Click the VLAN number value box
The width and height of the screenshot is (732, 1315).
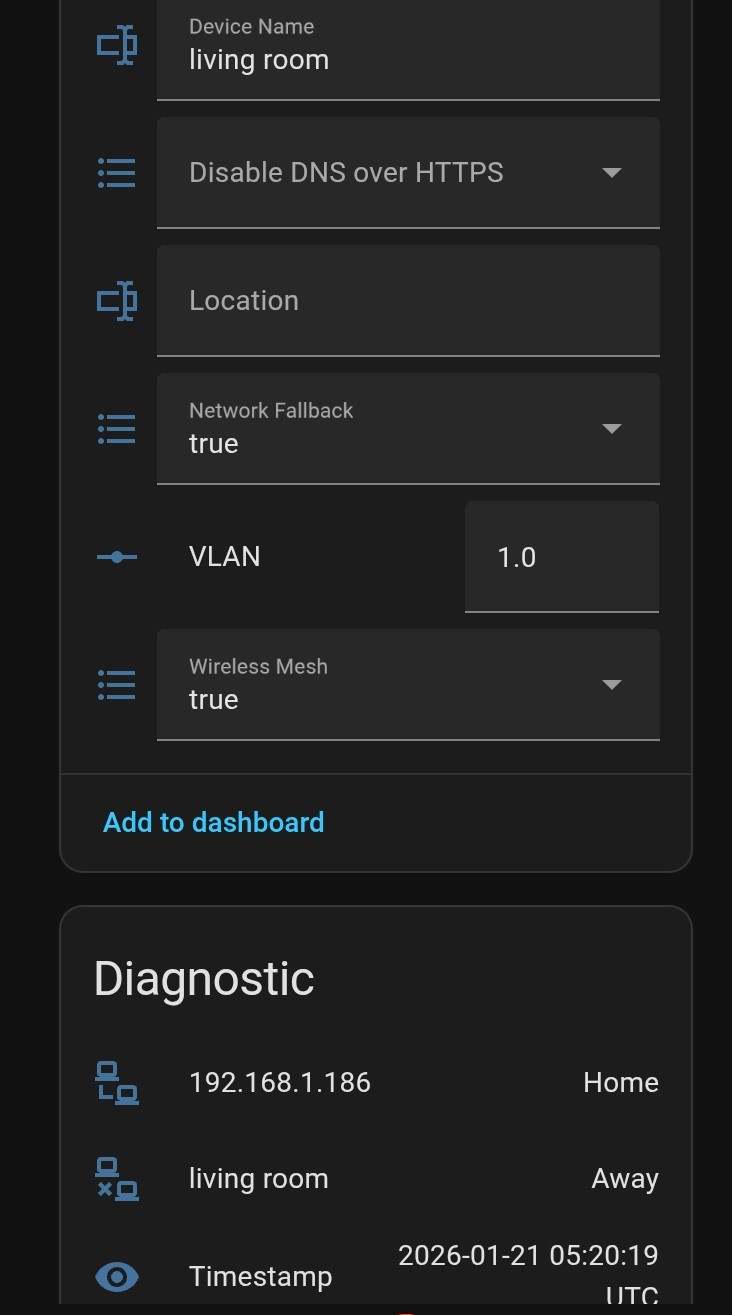click(x=561, y=557)
